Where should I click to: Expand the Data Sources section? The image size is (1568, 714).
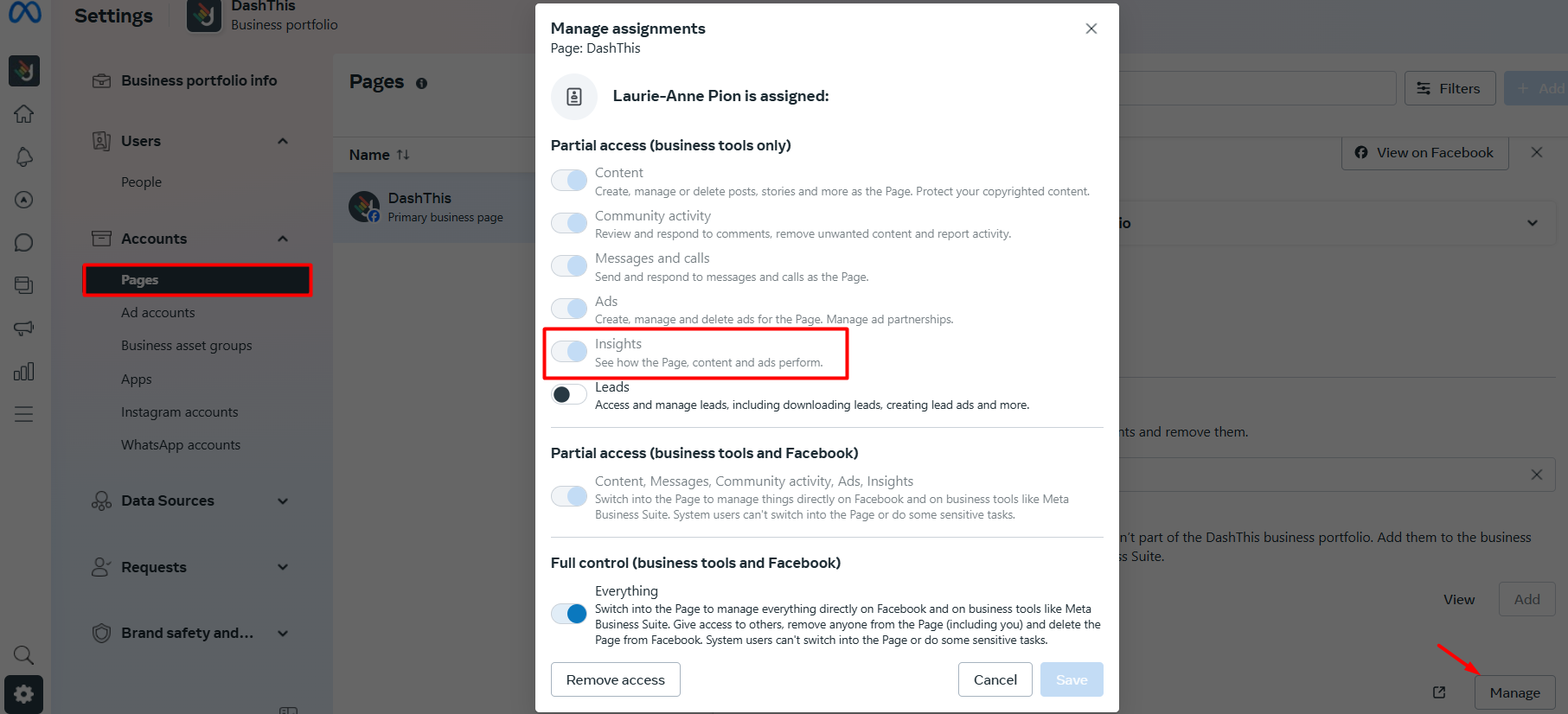tap(283, 500)
